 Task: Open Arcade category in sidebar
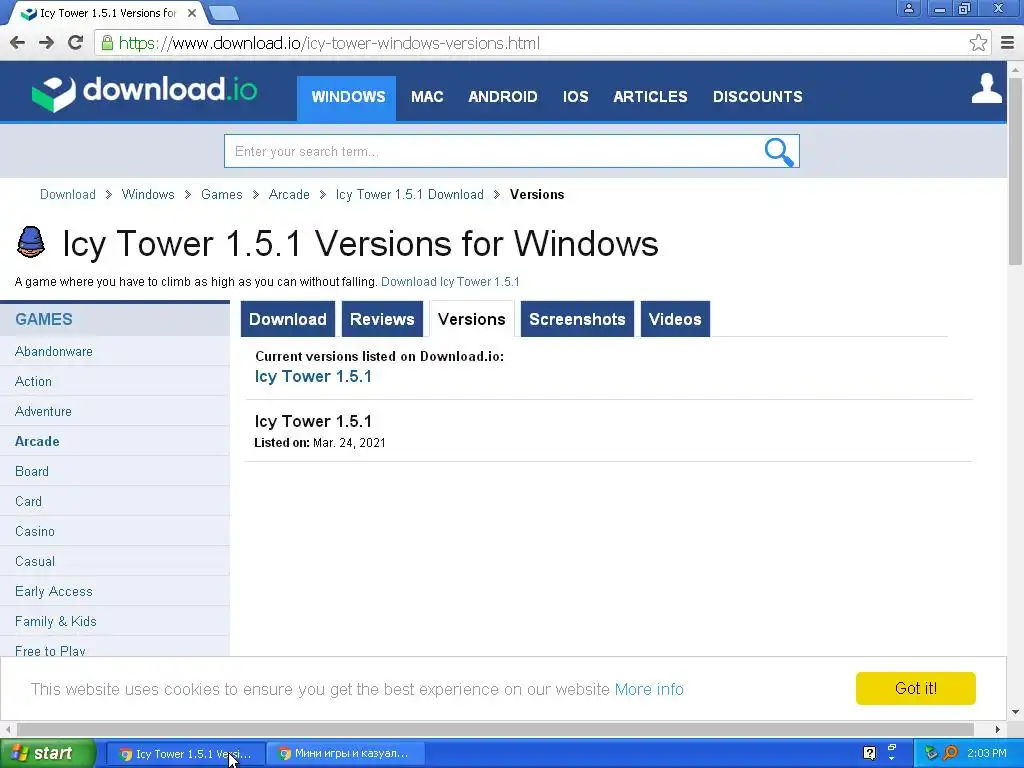click(37, 441)
